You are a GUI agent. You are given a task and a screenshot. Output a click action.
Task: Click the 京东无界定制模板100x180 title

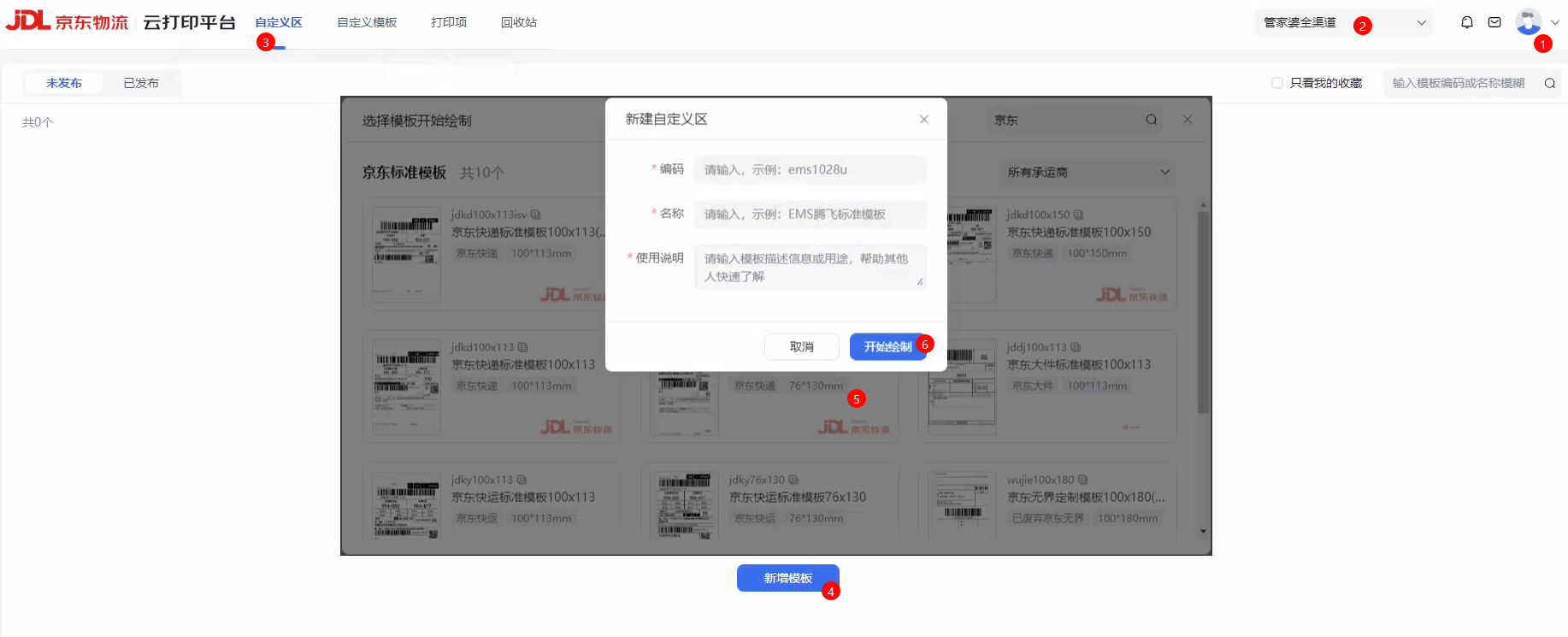click(x=1086, y=497)
